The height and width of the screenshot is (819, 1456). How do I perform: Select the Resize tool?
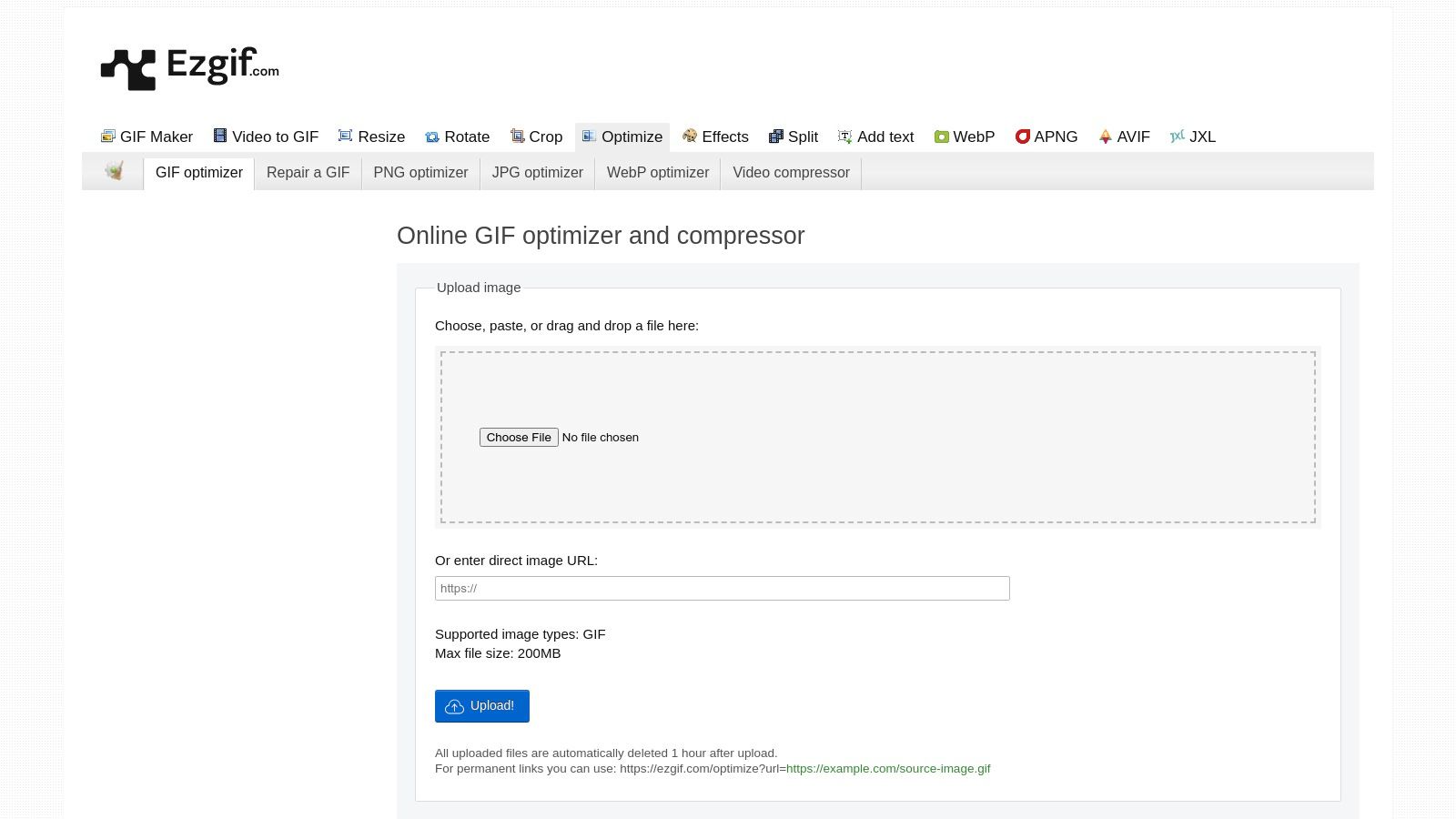pos(371,136)
